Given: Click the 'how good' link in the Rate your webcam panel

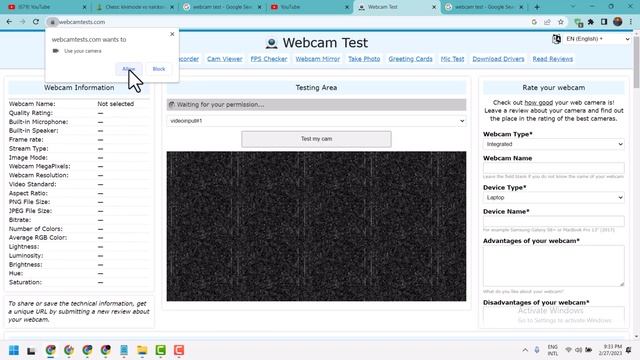Looking at the screenshot, I should (x=538, y=102).
